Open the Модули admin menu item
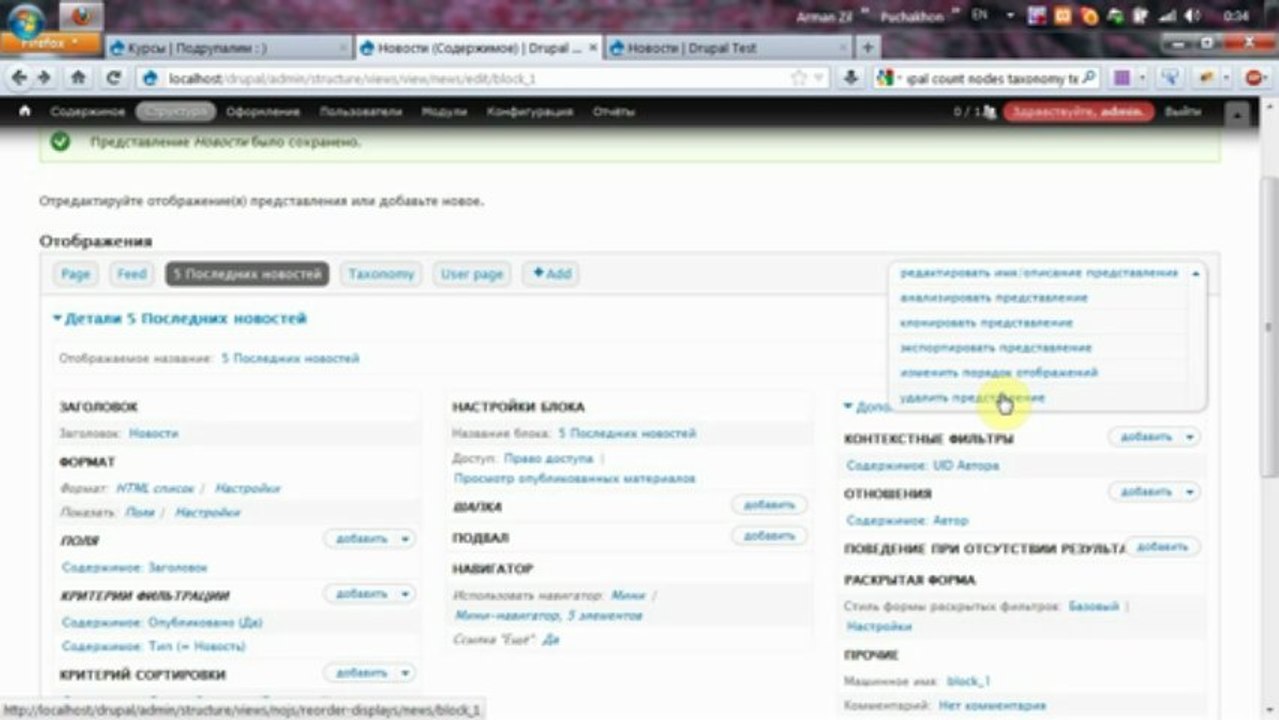This screenshot has height=720, width=1279. (444, 112)
